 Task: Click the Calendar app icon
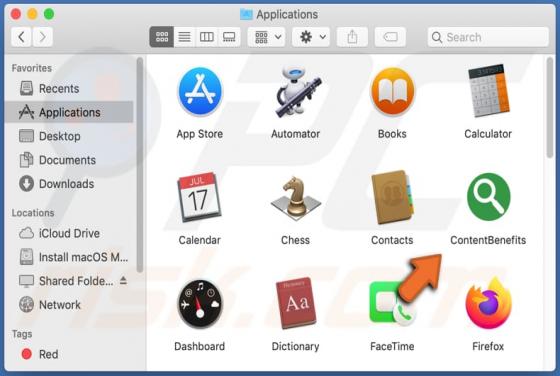199,197
